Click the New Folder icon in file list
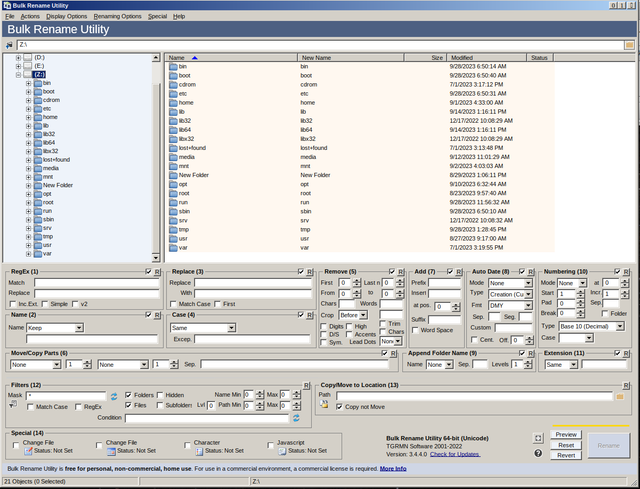Screen dimensions: 640x489 (173, 175)
